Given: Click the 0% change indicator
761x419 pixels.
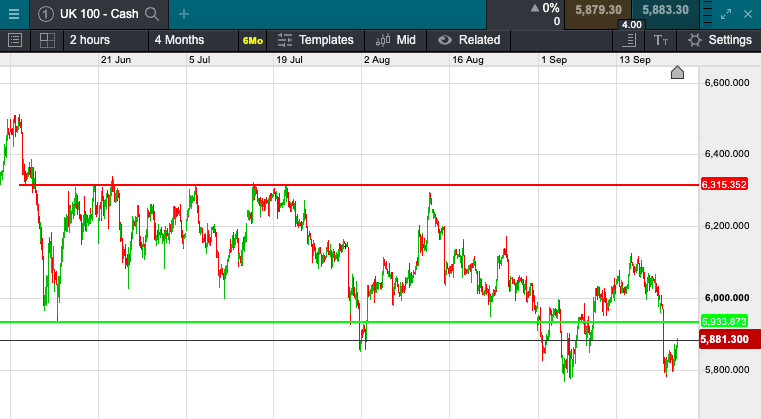Looking at the screenshot, I should click(546, 8).
